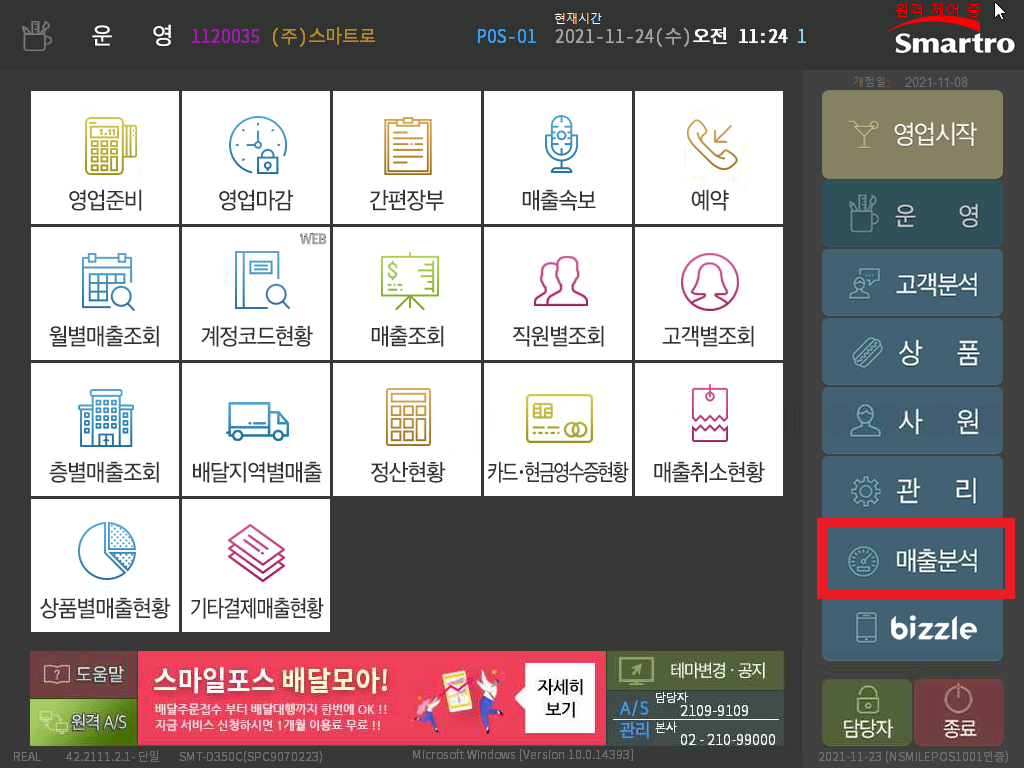Open the 영업준비 calculator icon tile

click(105, 157)
